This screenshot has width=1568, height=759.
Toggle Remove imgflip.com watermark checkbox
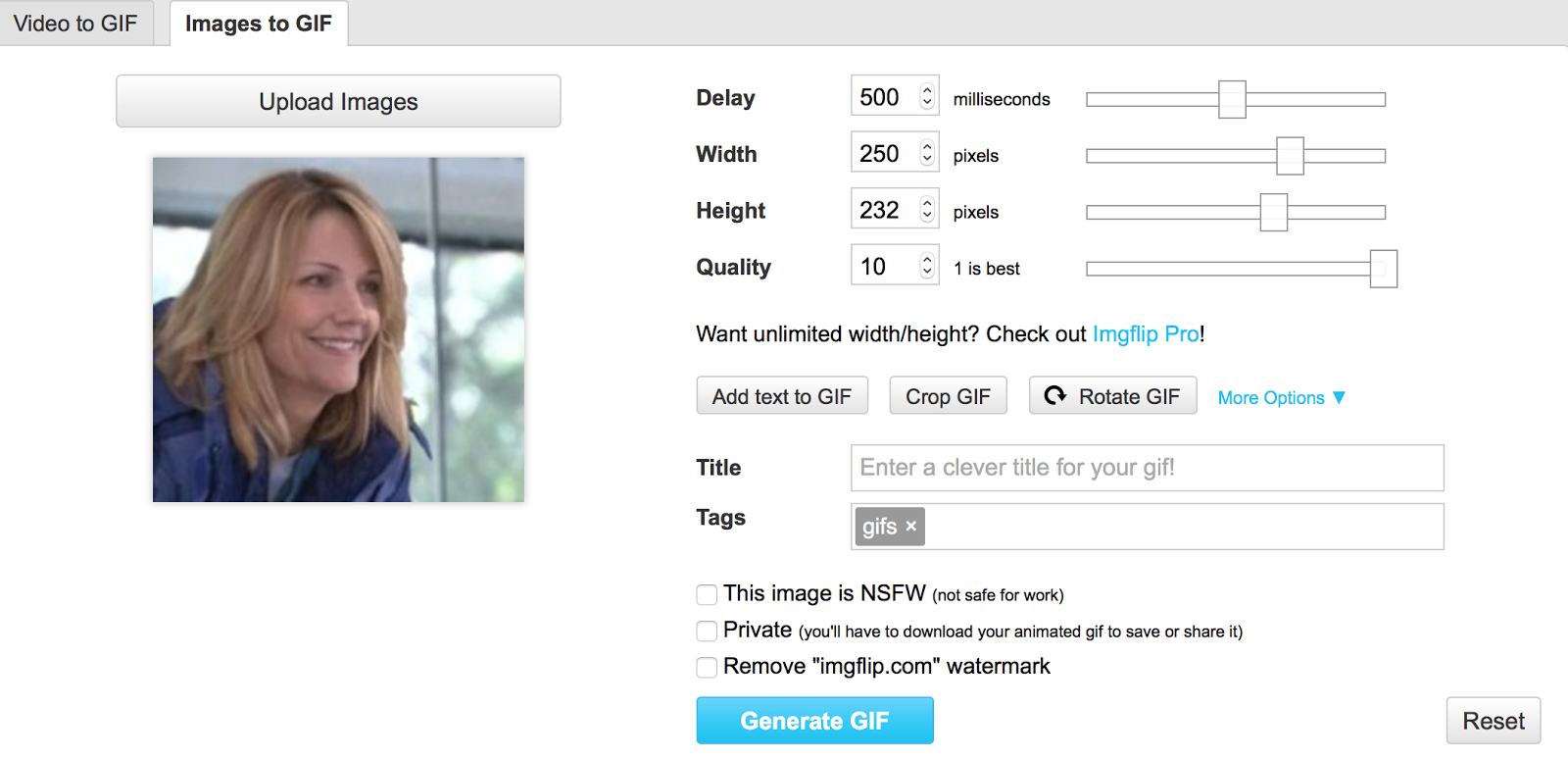pos(707,668)
